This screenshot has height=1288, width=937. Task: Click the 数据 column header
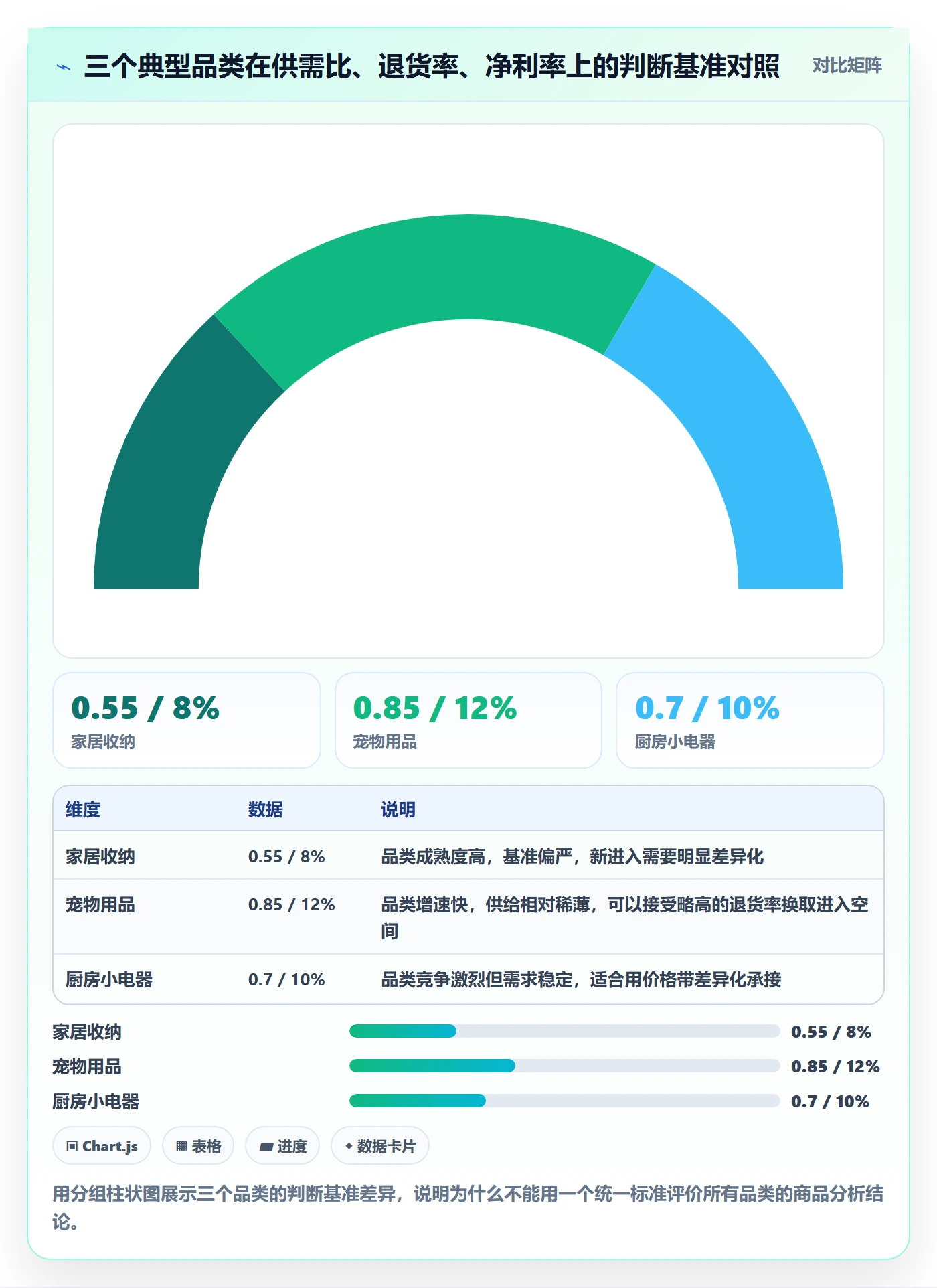pyautogui.click(x=266, y=809)
